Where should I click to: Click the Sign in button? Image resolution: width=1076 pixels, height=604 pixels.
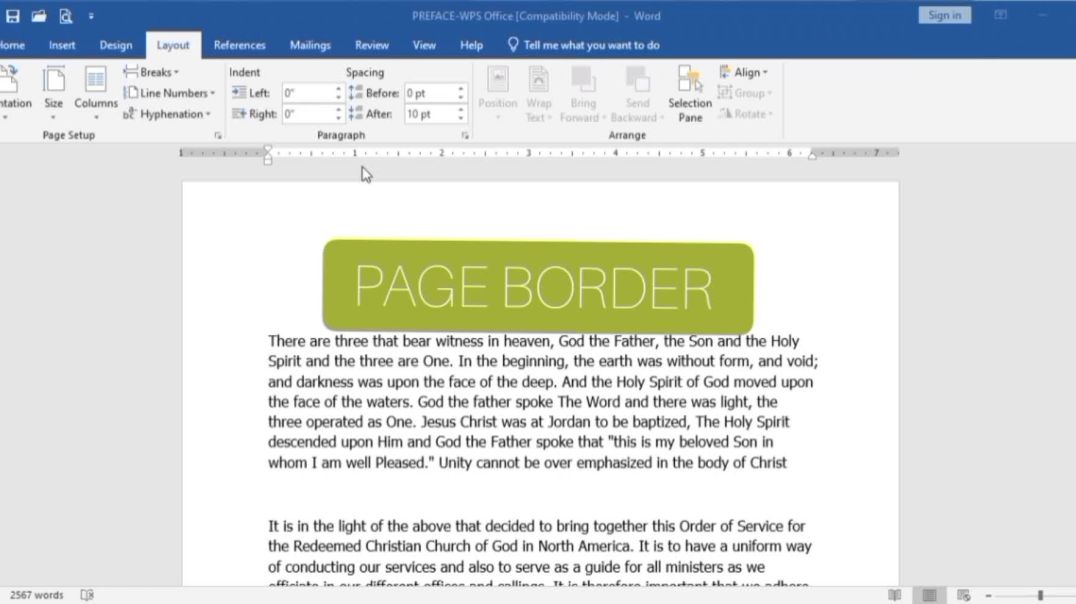[943, 14]
